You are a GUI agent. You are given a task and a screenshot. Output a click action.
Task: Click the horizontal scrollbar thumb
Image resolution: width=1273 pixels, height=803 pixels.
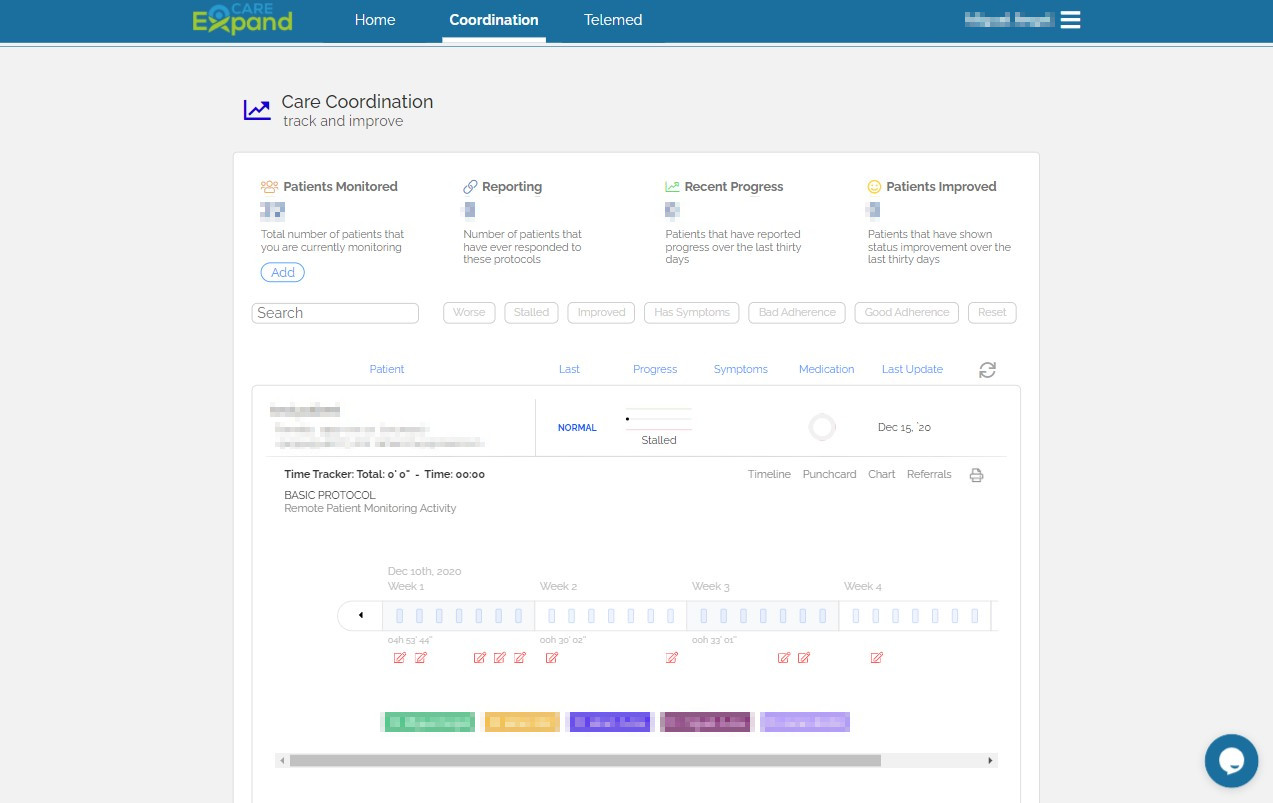(x=585, y=760)
